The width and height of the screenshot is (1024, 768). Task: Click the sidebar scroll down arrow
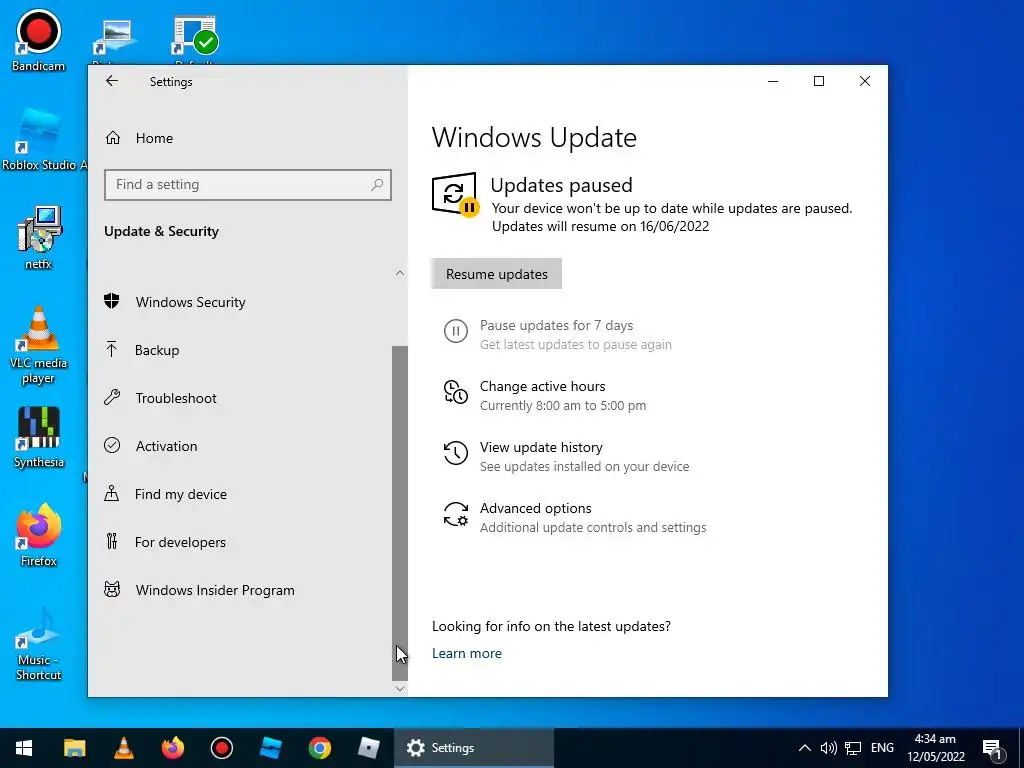[400, 688]
